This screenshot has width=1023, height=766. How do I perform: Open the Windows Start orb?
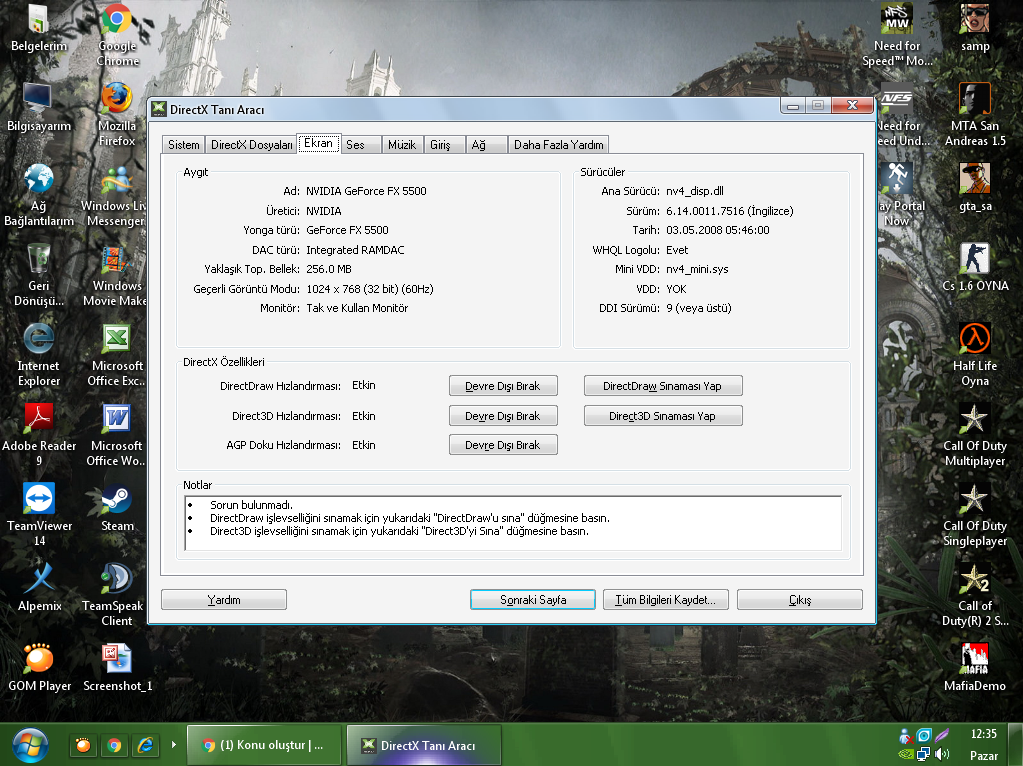[x=30, y=746]
